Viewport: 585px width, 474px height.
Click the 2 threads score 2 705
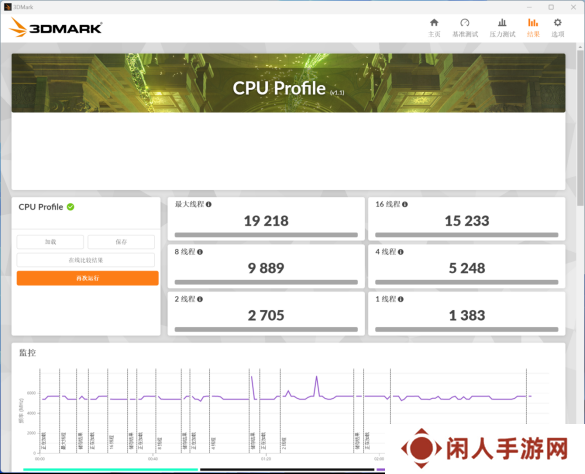click(x=266, y=315)
